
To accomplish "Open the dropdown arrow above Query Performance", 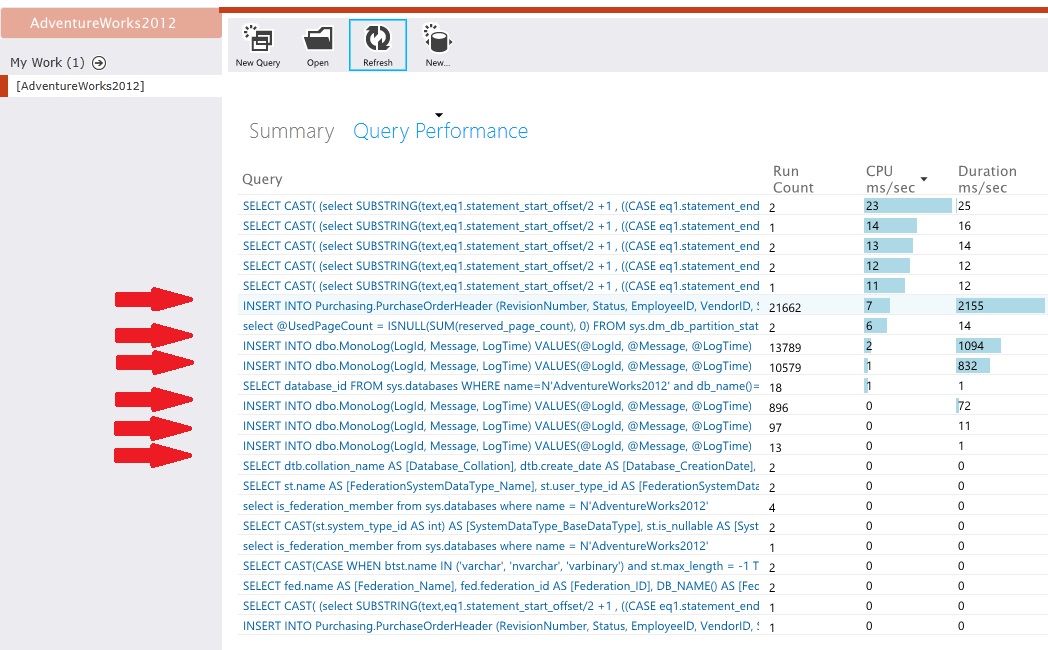I will (x=439, y=115).
